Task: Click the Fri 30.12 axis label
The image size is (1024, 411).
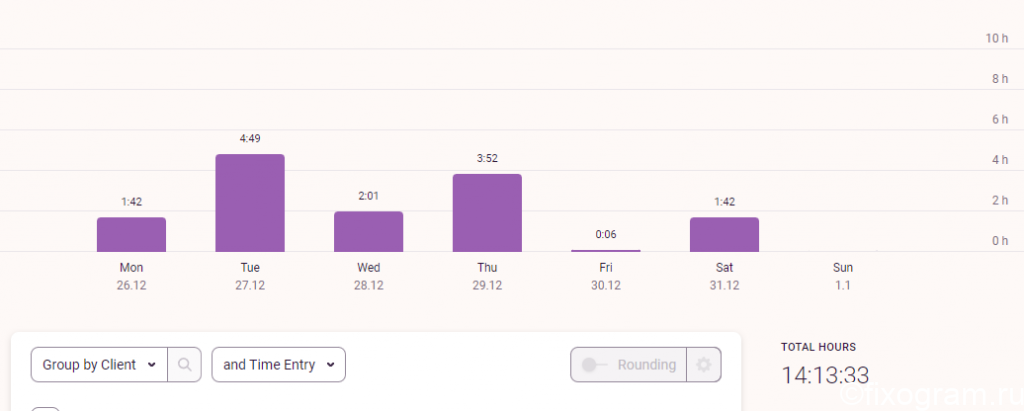Action: (606, 276)
